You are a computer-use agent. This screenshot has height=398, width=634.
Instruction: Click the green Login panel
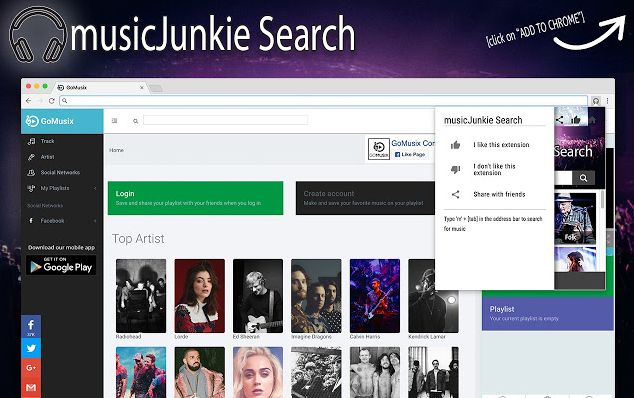[195, 198]
